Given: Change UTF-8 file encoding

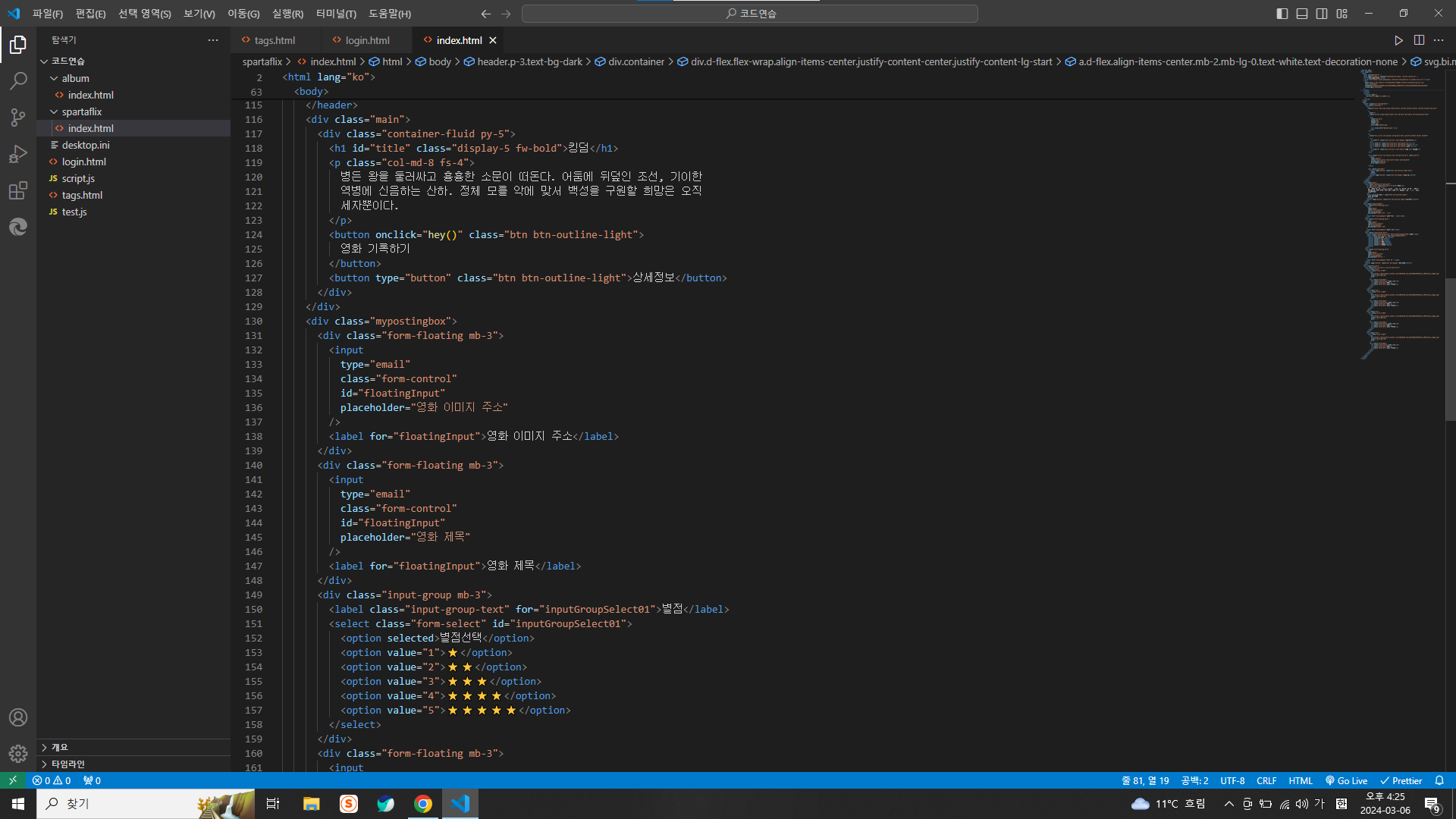Looking at the screenshot, I should (1232, 780).
